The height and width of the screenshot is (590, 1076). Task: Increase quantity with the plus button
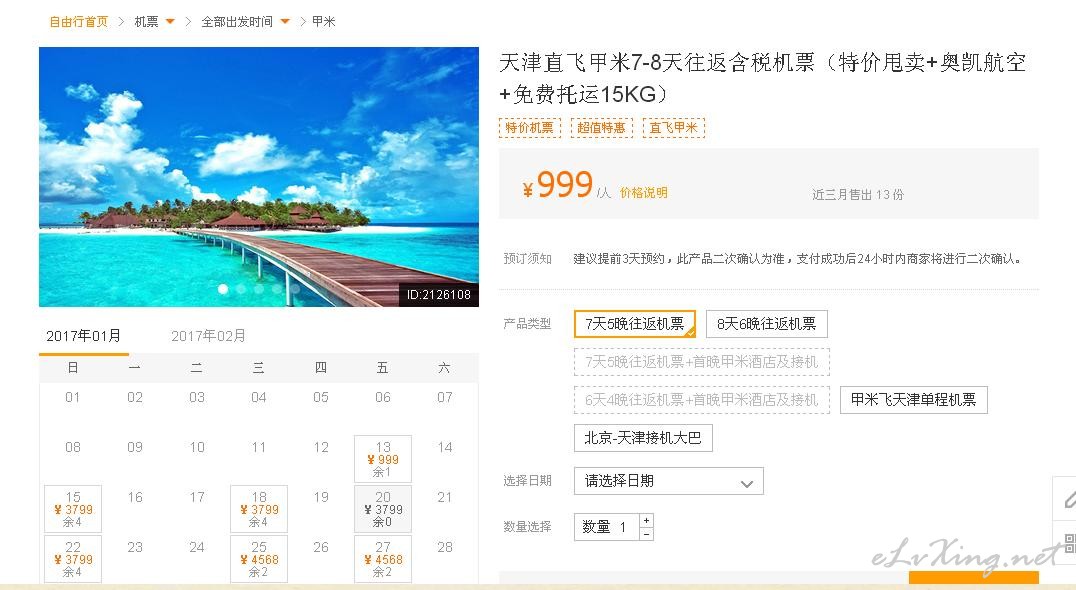click(x=646, y=520)
